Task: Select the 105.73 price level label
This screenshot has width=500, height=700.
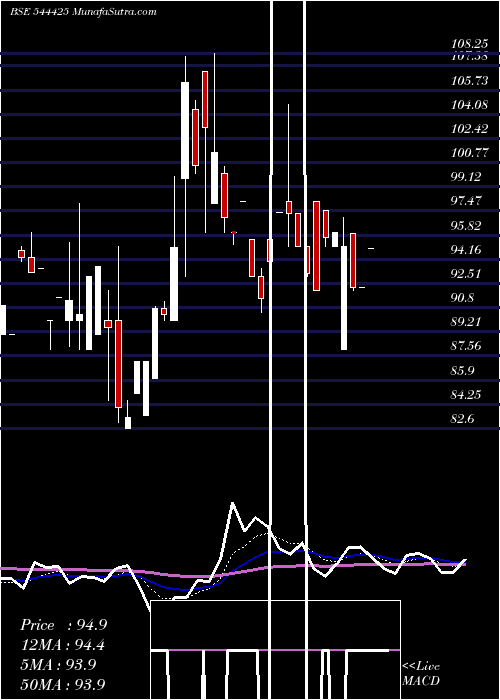Action: point(469,81)
